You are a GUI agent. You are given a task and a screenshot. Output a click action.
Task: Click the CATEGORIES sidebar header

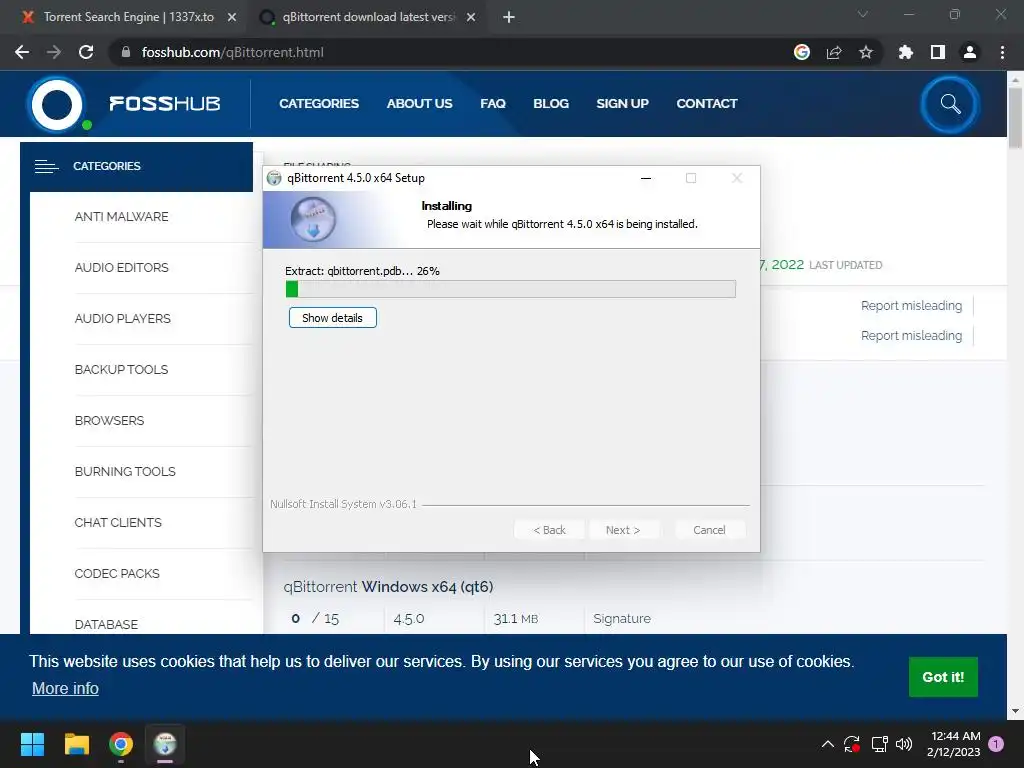136,167
